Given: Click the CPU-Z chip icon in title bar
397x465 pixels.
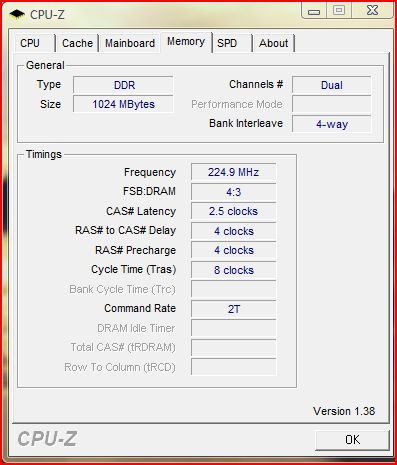Looking at the screenshot, I should click(16, 14).
